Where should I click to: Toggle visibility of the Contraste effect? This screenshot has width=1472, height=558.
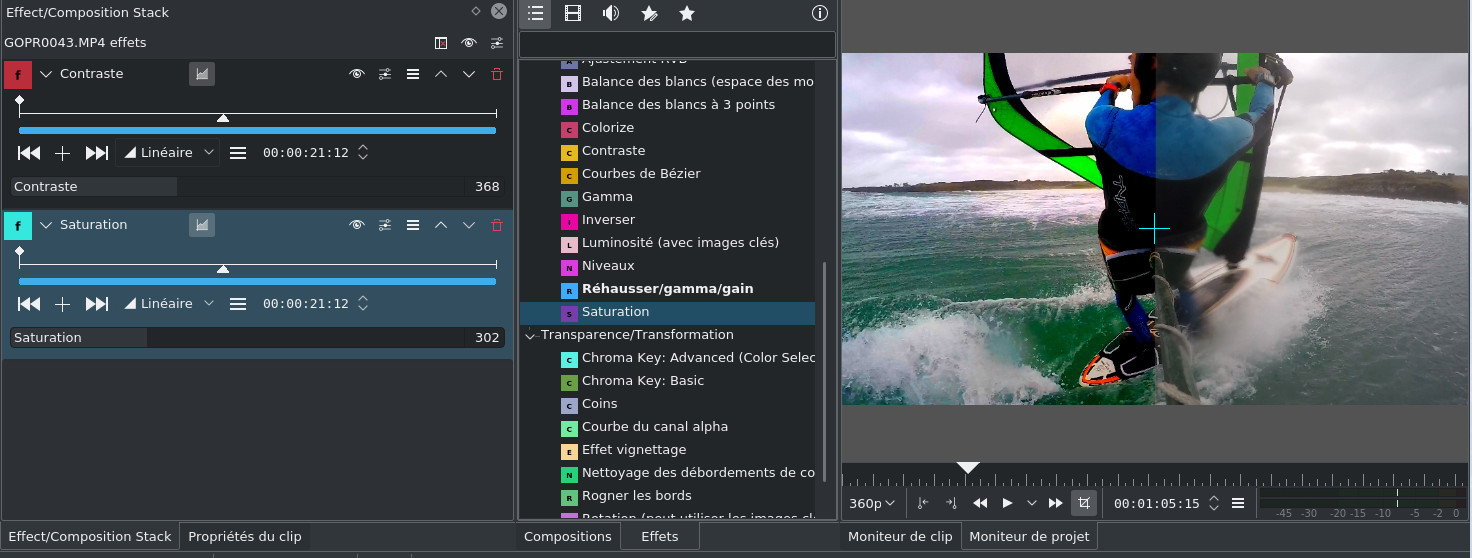coord(356,74)
